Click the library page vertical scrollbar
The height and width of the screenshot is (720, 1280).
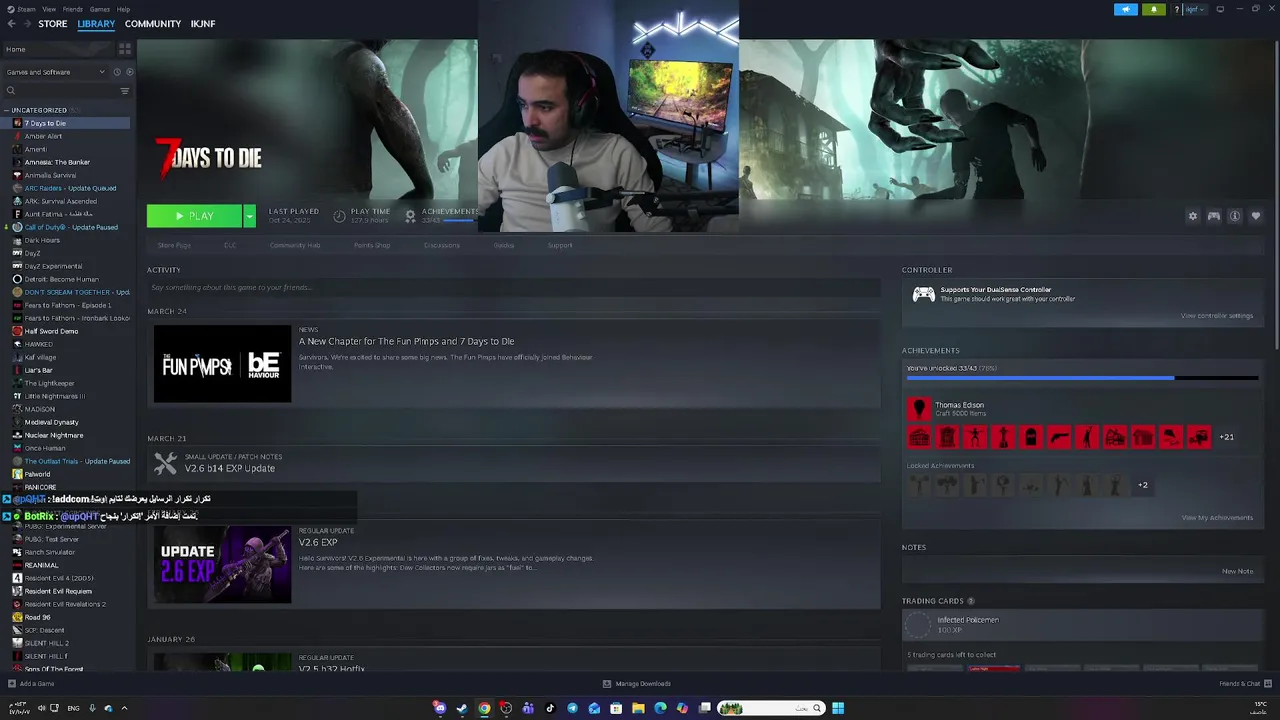click(x=1276, y=195)
